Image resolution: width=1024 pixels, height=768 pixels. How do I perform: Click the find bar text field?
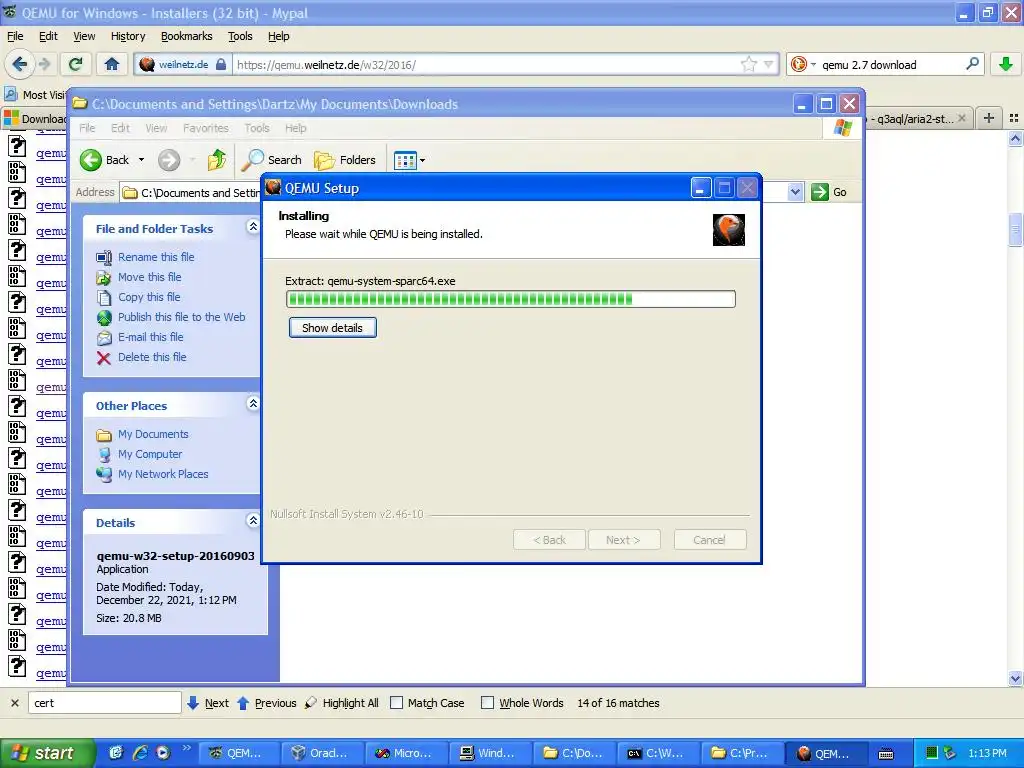pos(104,703)
